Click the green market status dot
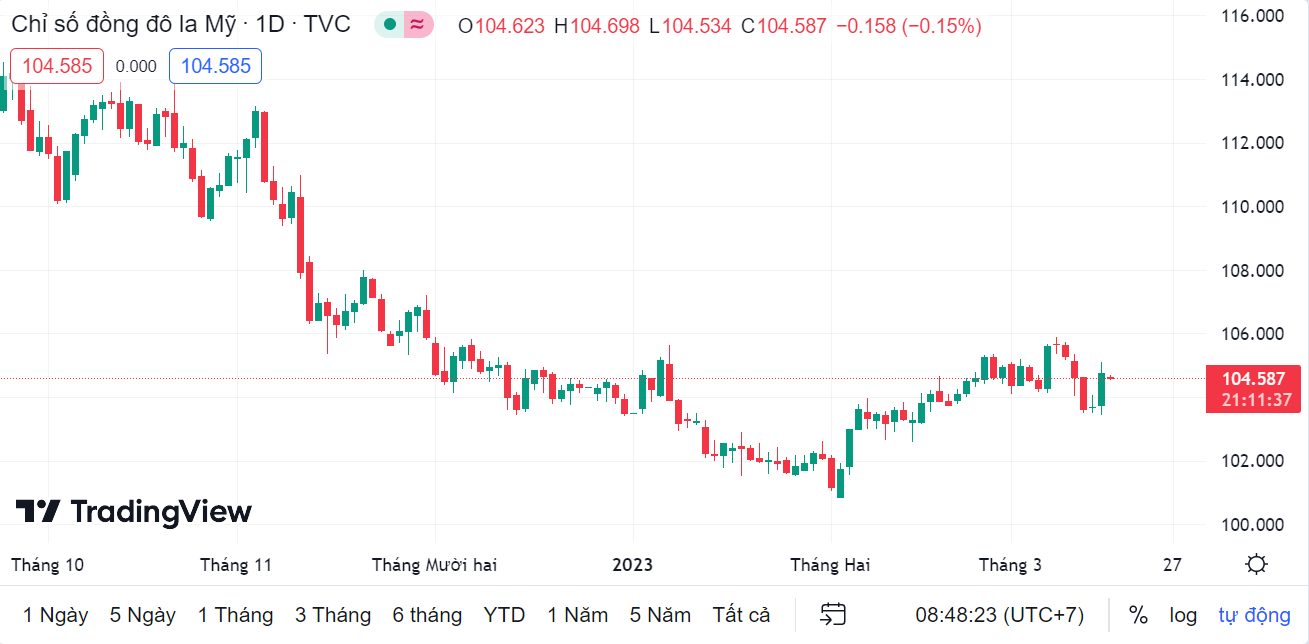The image size is (1309, 644). coord(389,25)
